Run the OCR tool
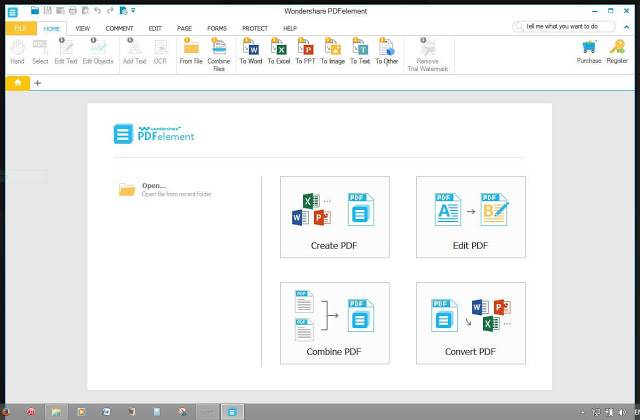640x420 pixels. tap(160, 52)
